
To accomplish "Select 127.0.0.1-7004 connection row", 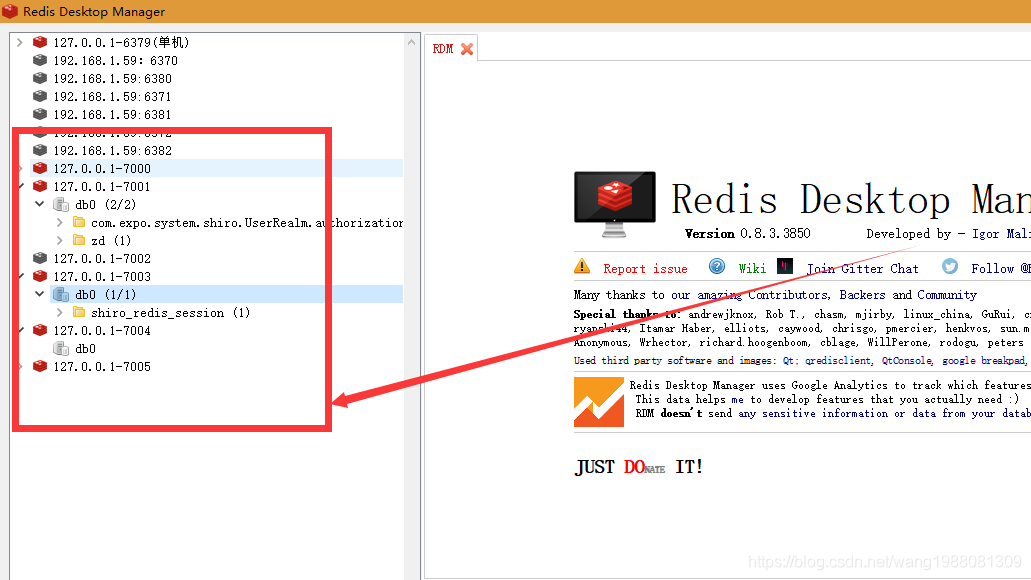I will 102,330.
